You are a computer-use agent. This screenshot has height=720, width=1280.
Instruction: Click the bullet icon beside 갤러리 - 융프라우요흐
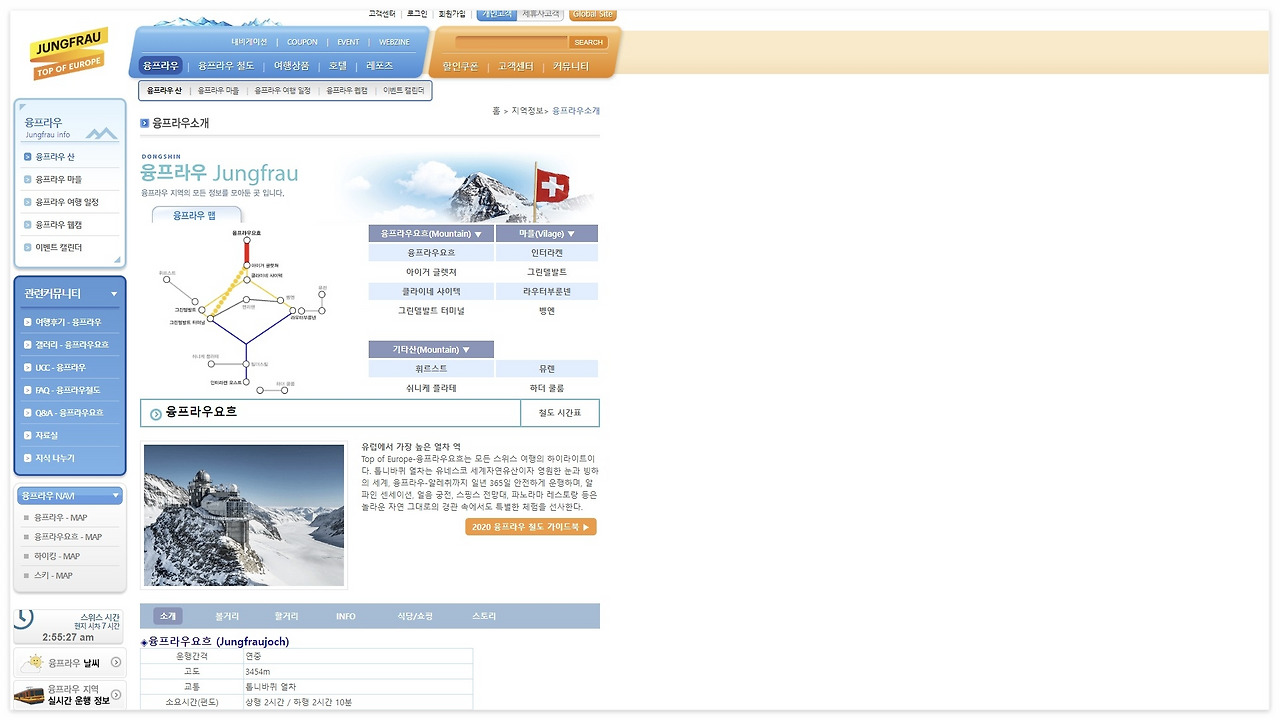point(27,345)
